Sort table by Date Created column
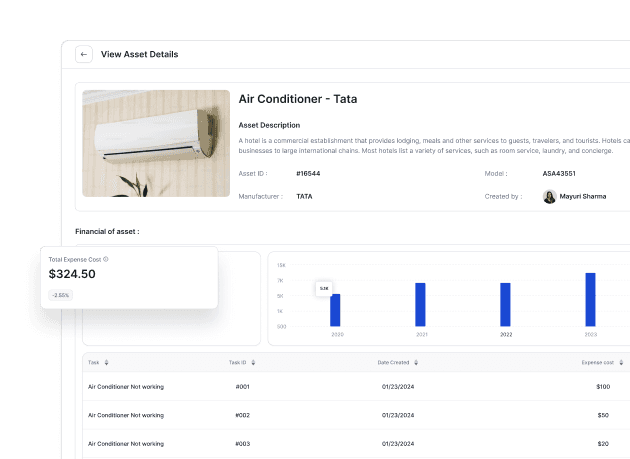The height and width of the screenshot is (459, 630). tap(416, 362)
